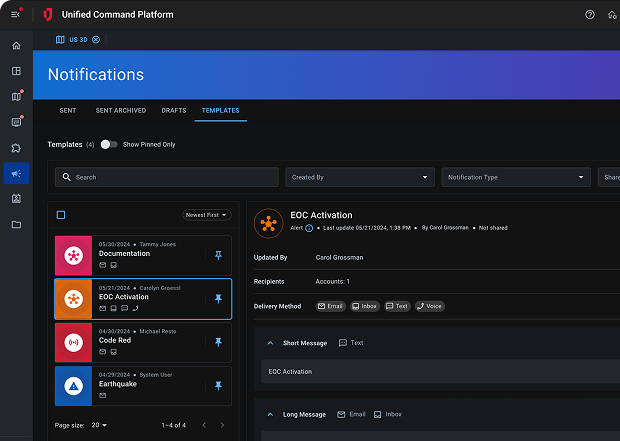The height and width of the screenshot is (441, 620).
Task: Click pin icon on Earthquake template
Action: coord(219,386)
